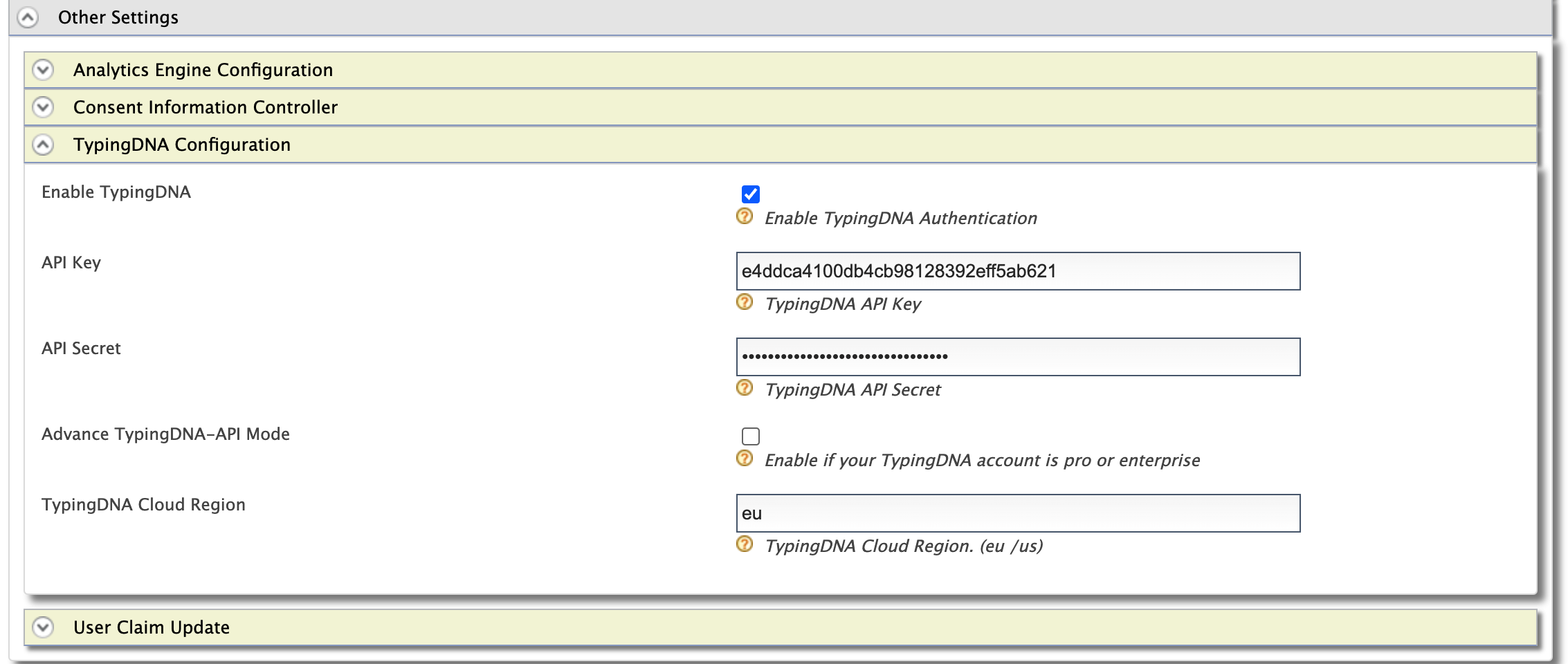Click the 'Enable TypingDNA' label
1568x664 pixels.
[116, 192]
